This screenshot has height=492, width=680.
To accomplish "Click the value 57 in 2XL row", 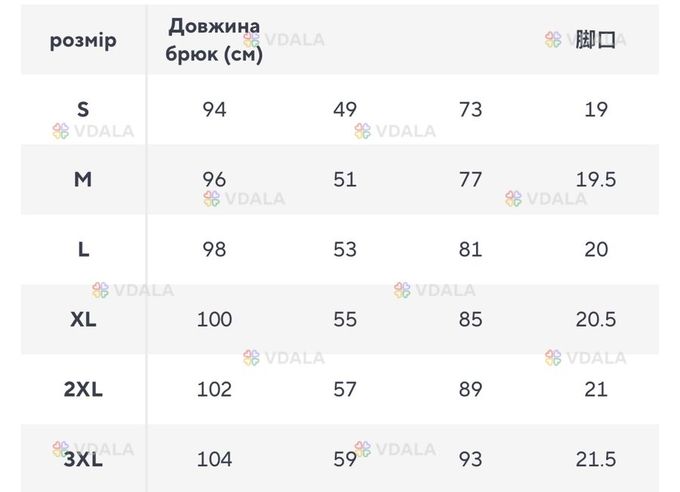I will 345,390.
